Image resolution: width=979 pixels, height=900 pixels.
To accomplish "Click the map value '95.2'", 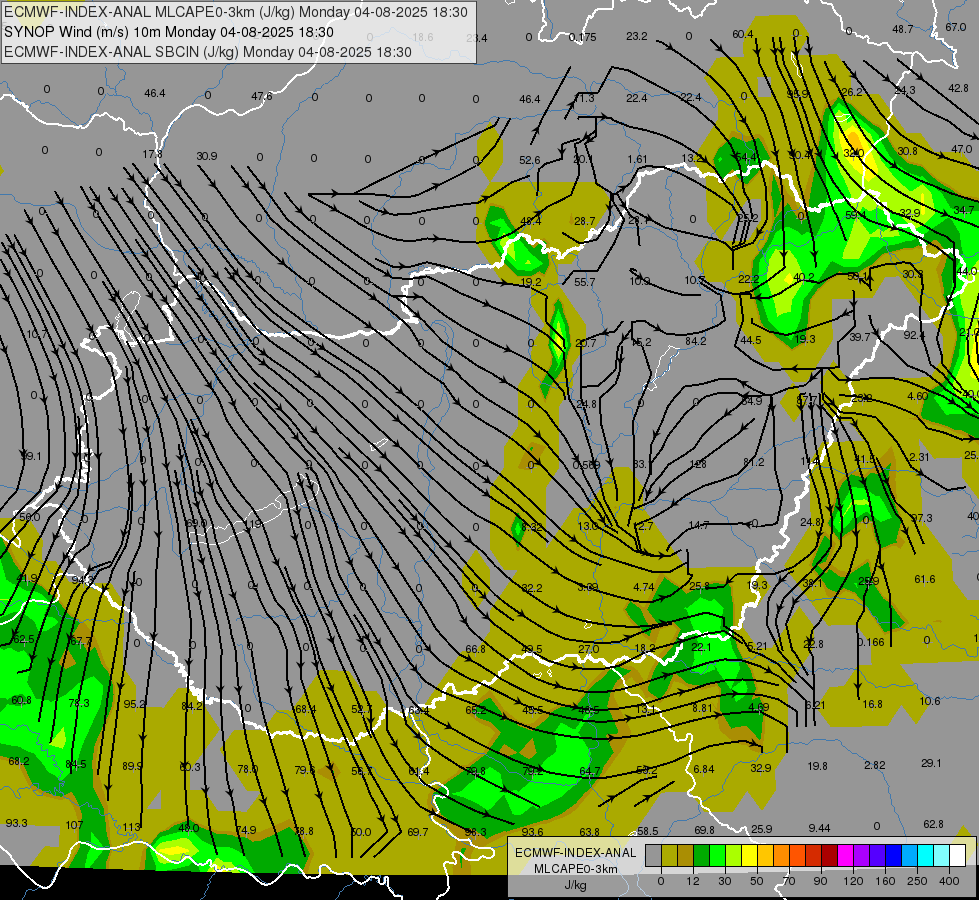I will point(134,704).
